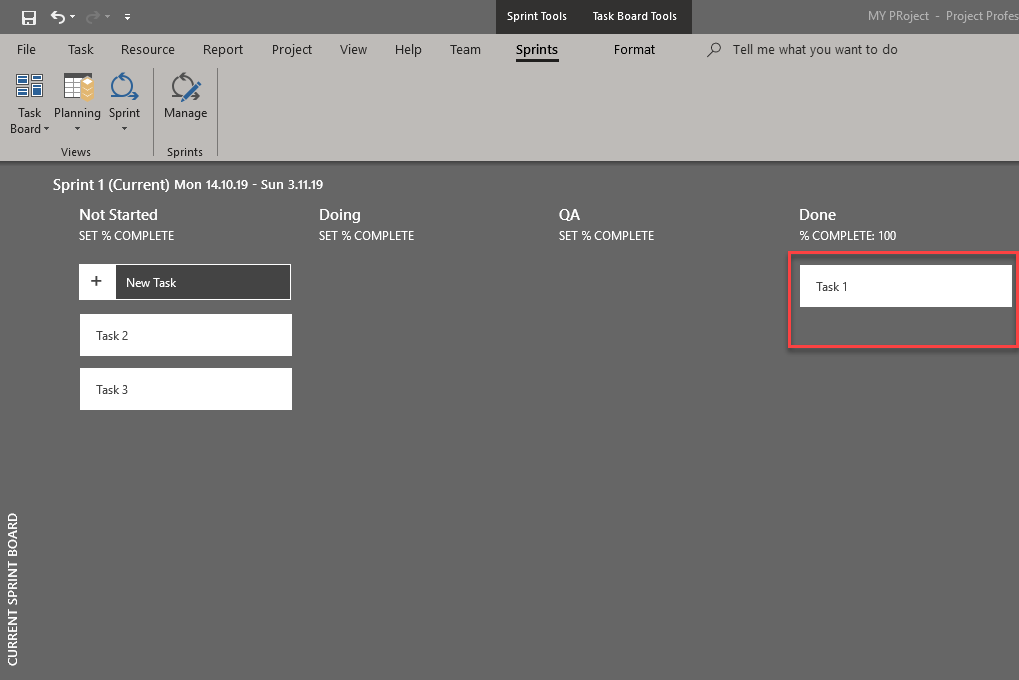Click SET % COMPLETE under Doing

pos(366,236)
